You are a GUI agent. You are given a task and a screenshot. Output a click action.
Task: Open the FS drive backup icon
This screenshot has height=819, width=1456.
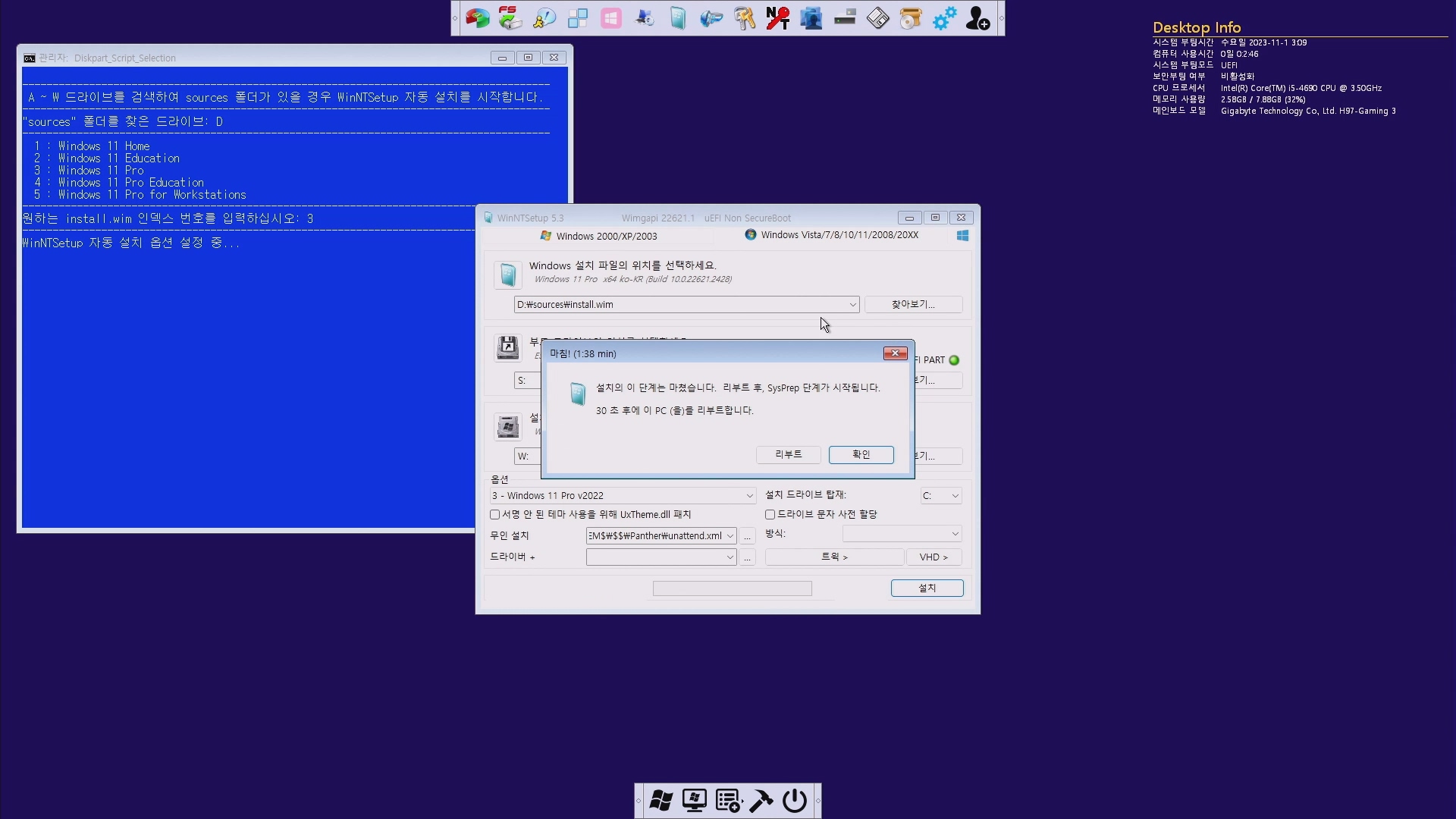(x=510, y=18)
